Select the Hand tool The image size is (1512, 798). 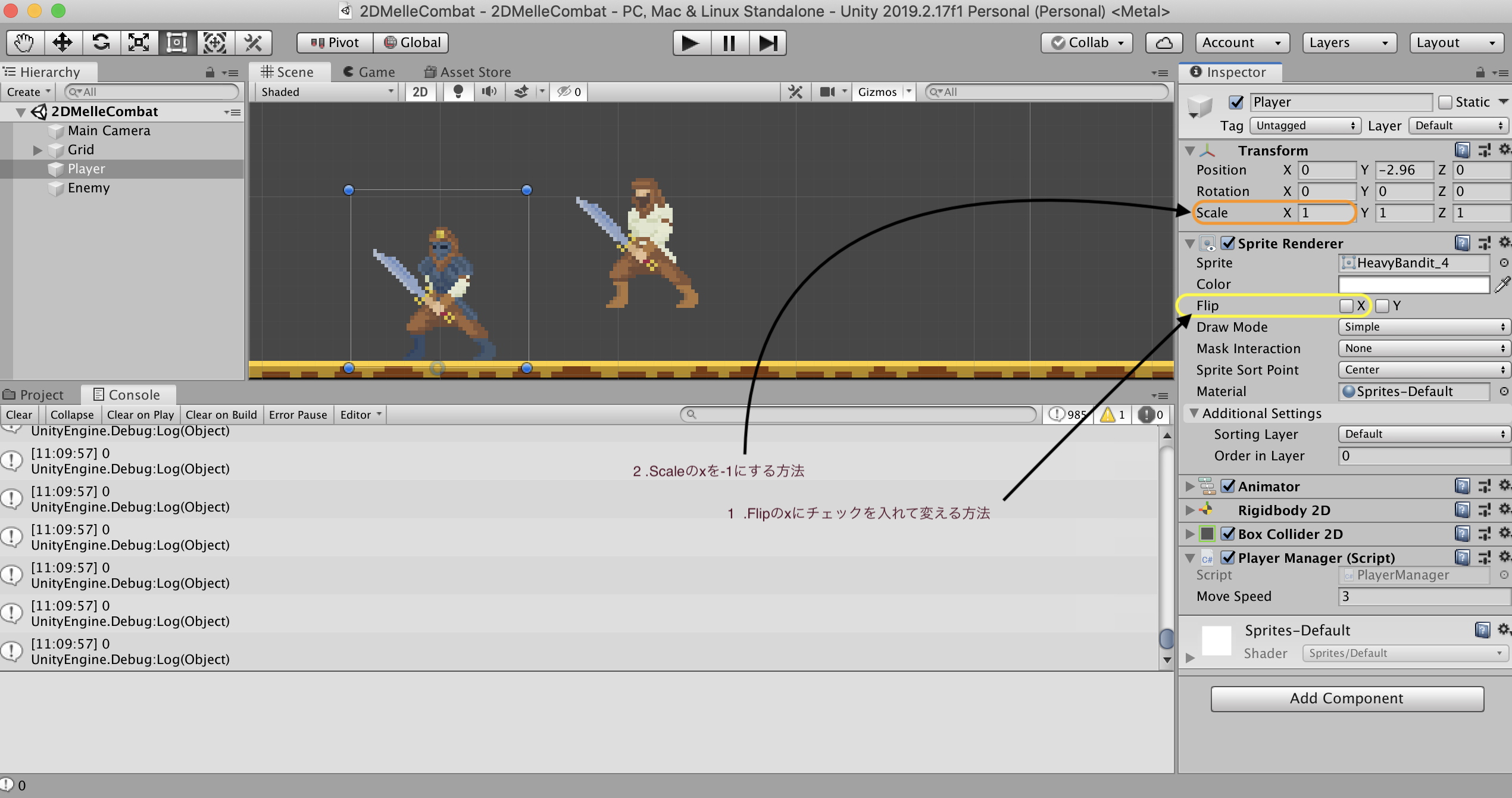(x=24, y=43)
